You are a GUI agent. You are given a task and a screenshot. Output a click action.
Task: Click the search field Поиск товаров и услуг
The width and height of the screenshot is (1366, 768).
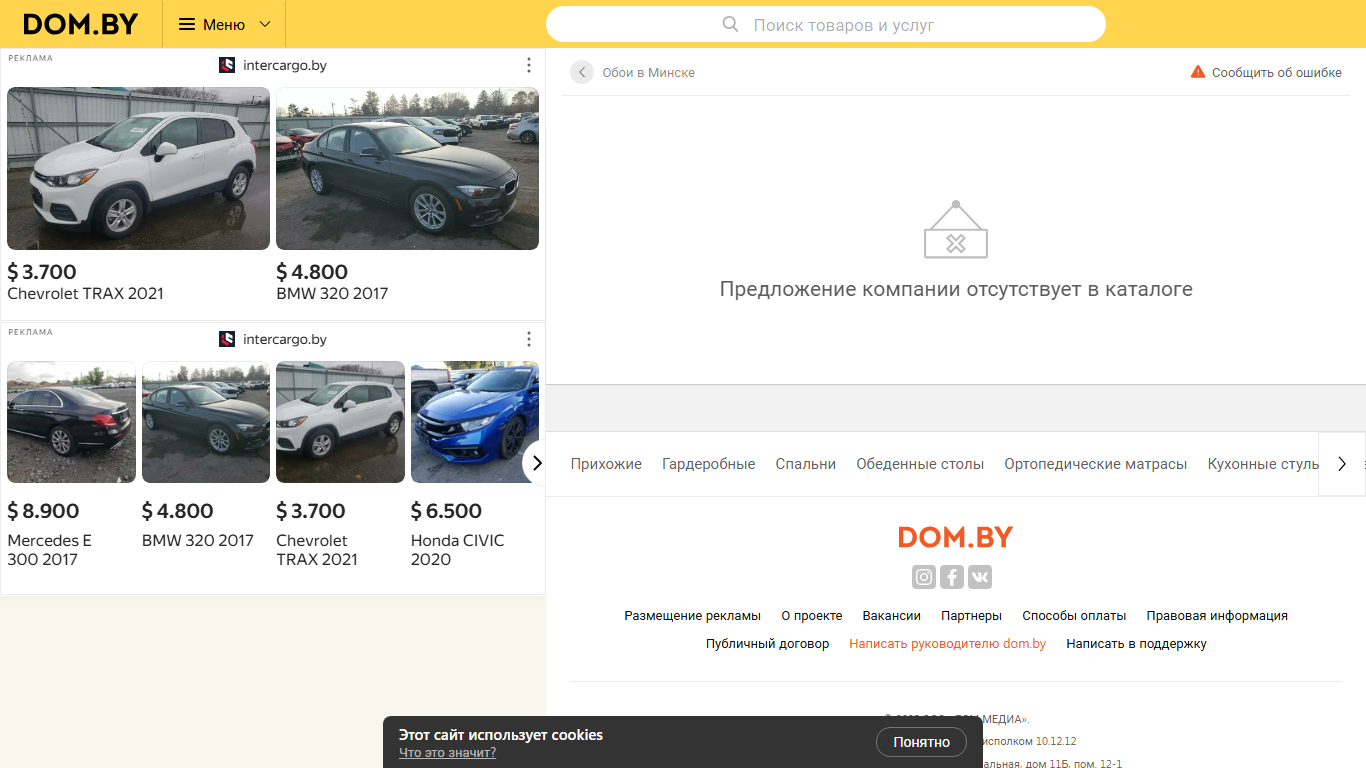coord(826,25)
